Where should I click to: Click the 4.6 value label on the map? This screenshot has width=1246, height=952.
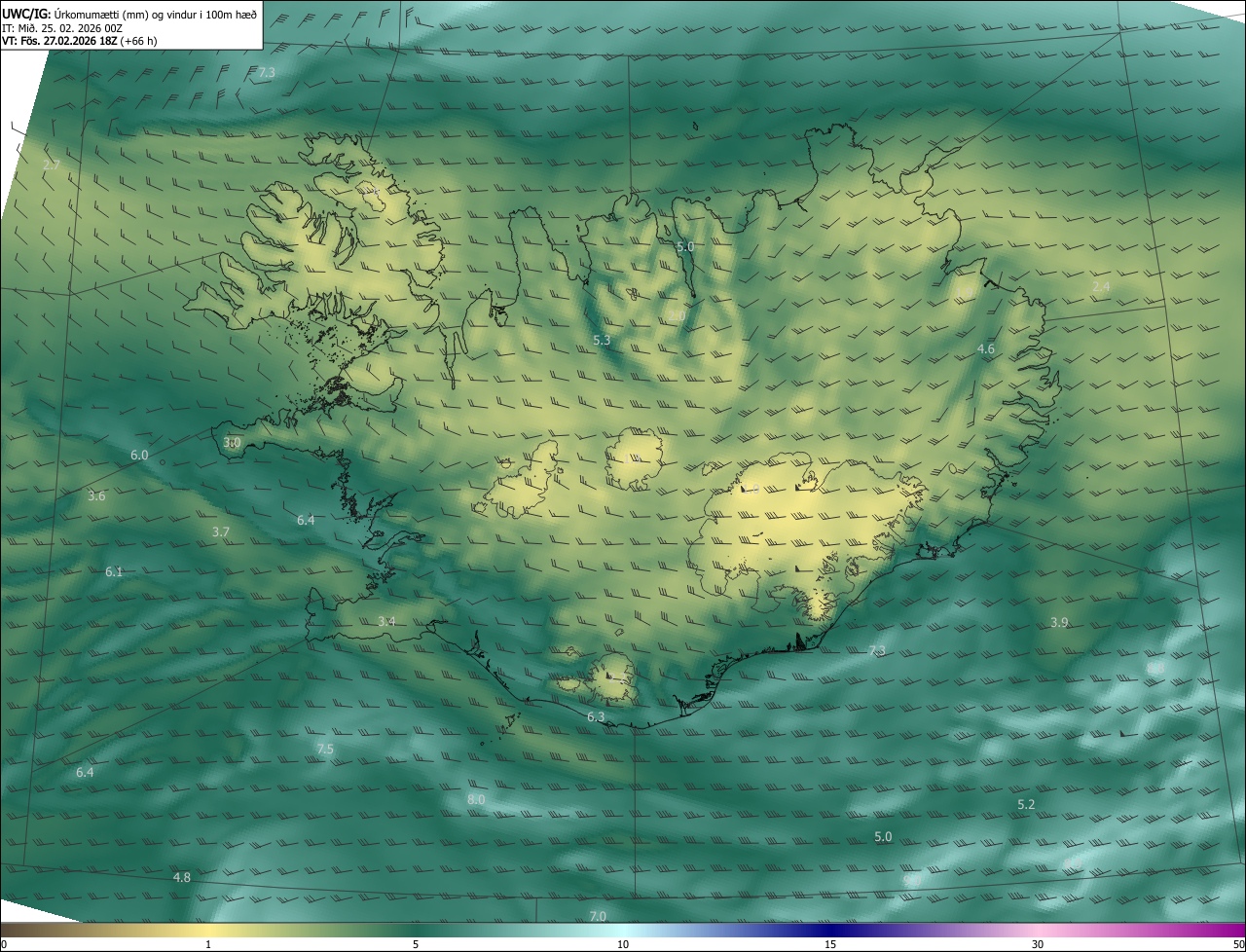tap(986, 348)
